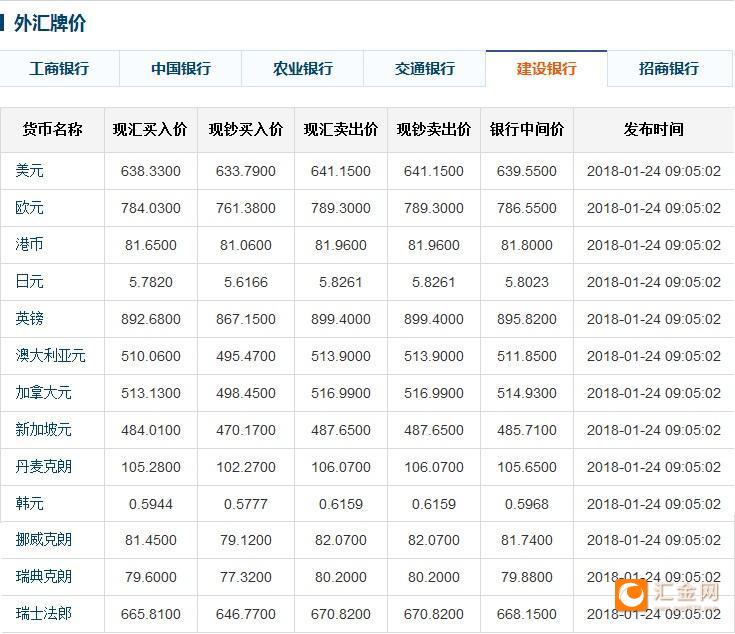
Task: Click the SGD spot buy value 484.0100
Action: tap(150, 430)
